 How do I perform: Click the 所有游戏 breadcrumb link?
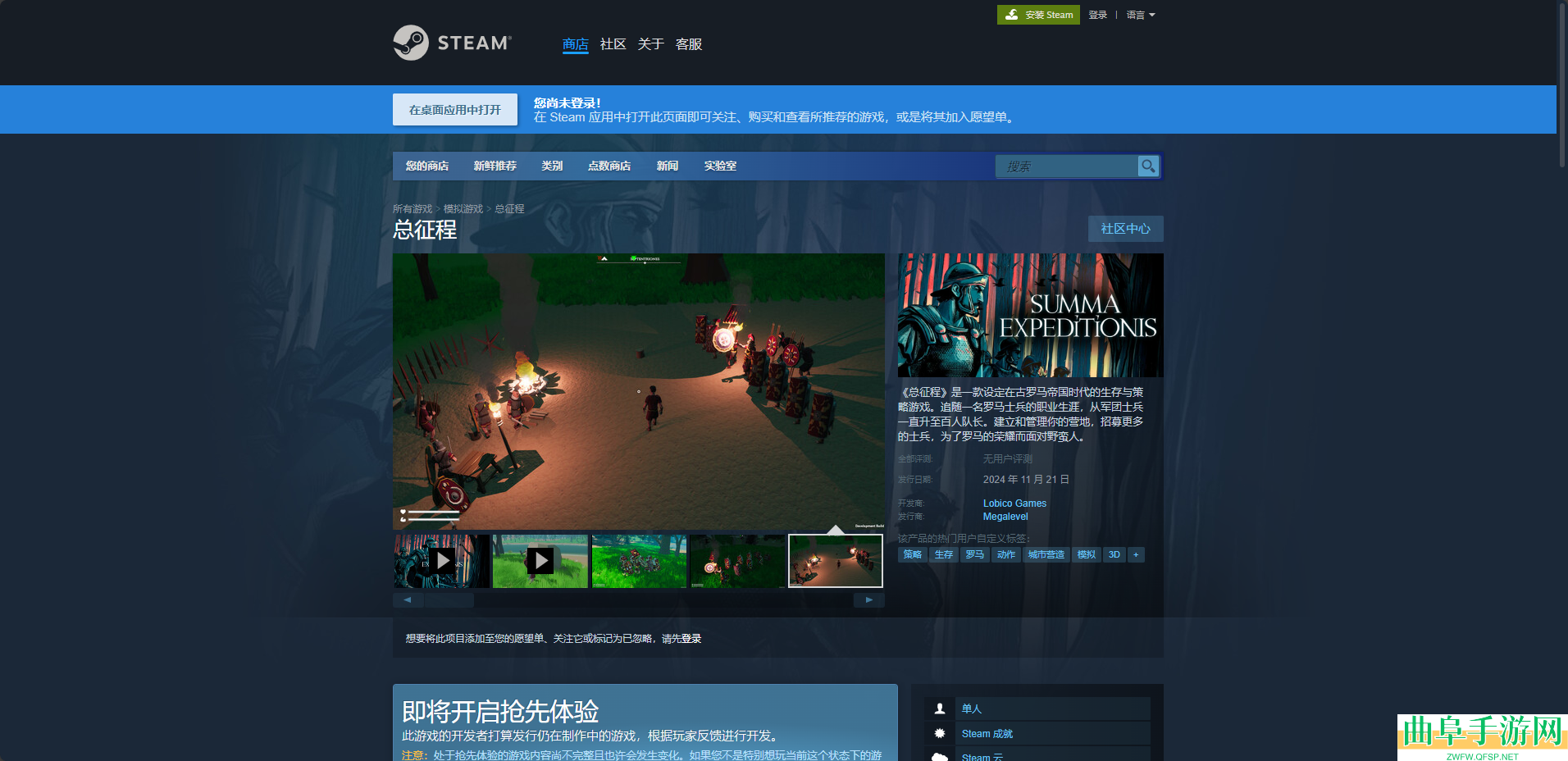(x=413, y=209)
